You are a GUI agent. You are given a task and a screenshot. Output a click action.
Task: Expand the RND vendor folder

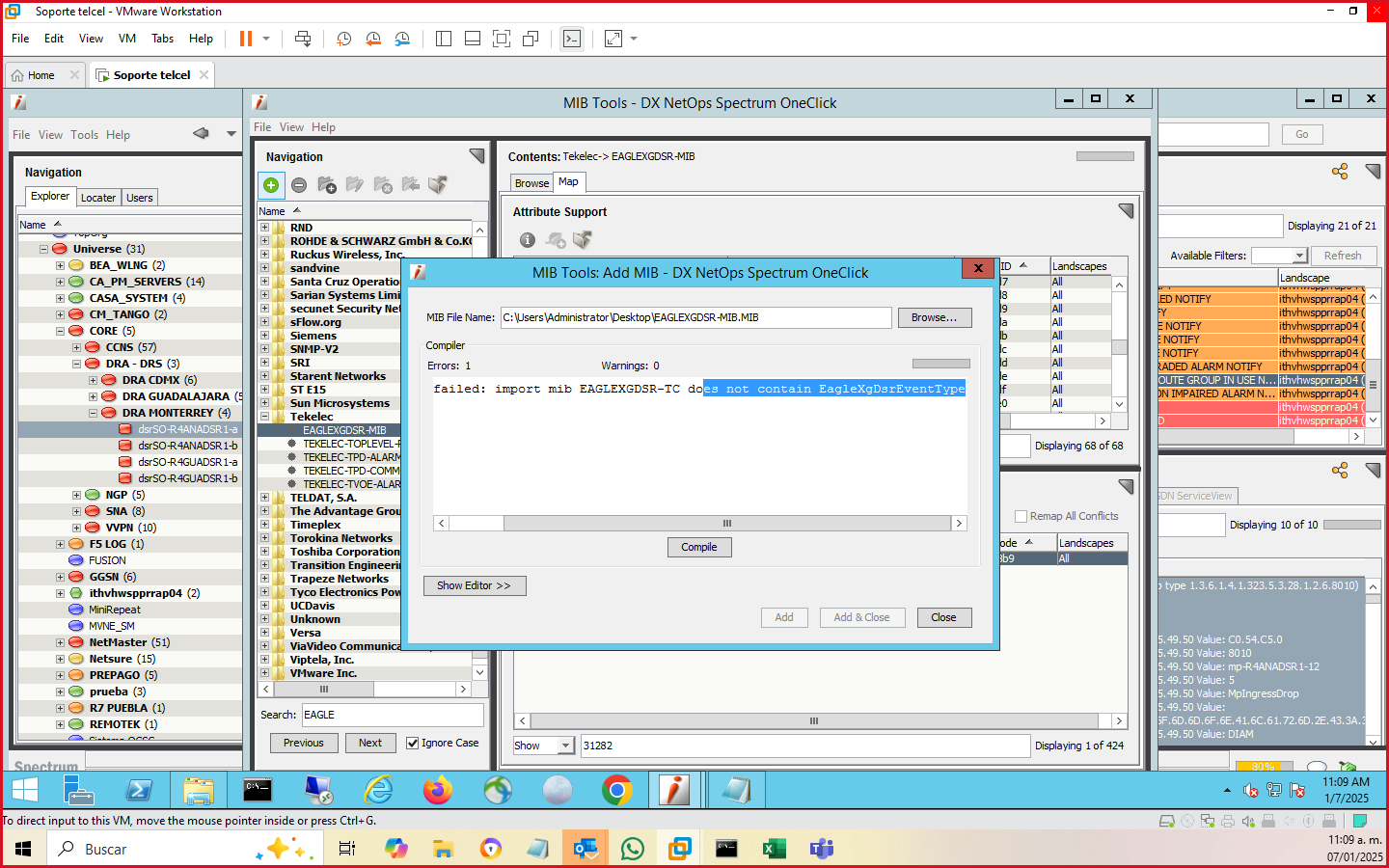click(x=264, y=228)
